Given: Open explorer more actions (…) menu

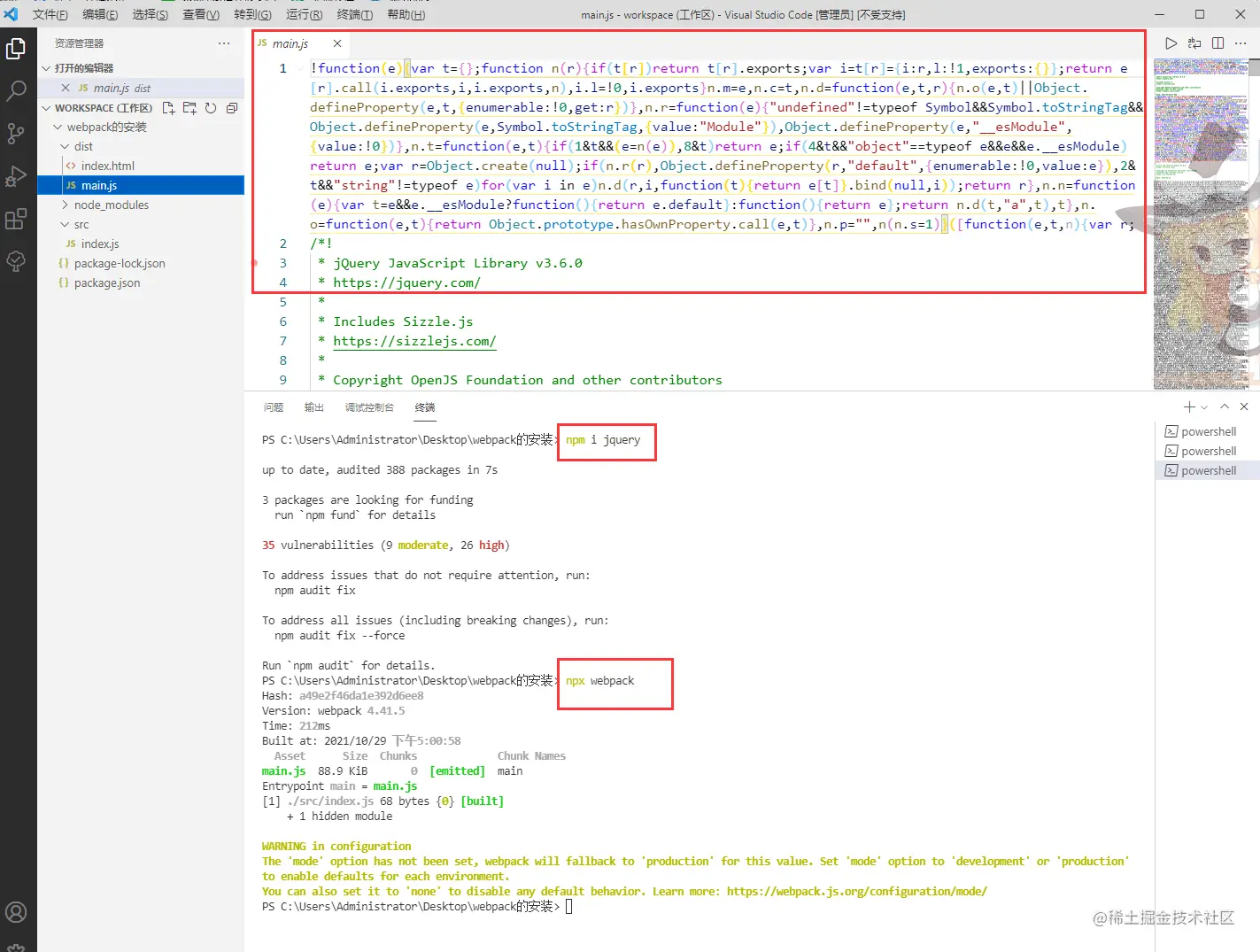Looking at the screenshot, I should pyautogui.click(x=224, y=43).
